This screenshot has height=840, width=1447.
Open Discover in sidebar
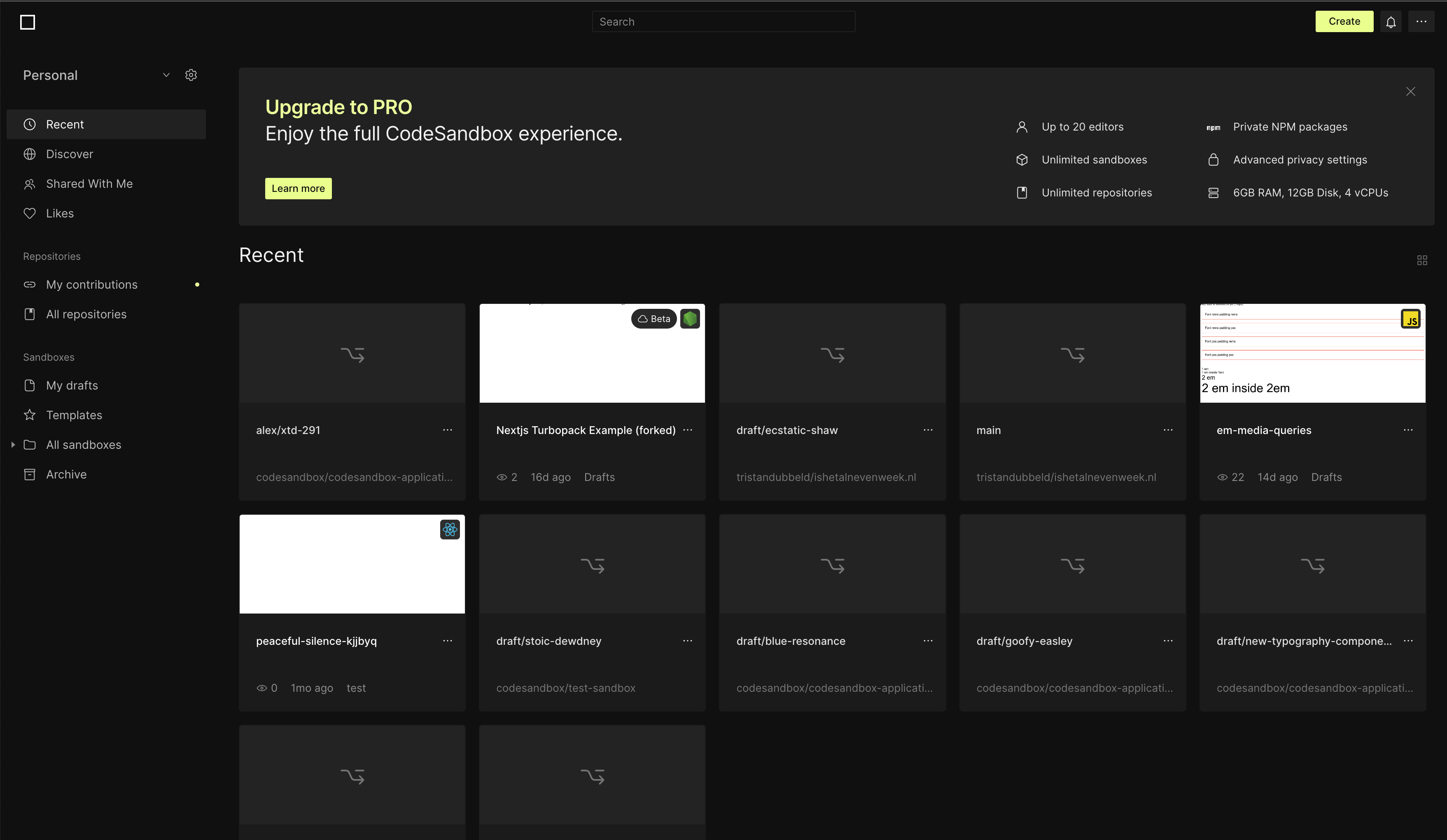106,154
